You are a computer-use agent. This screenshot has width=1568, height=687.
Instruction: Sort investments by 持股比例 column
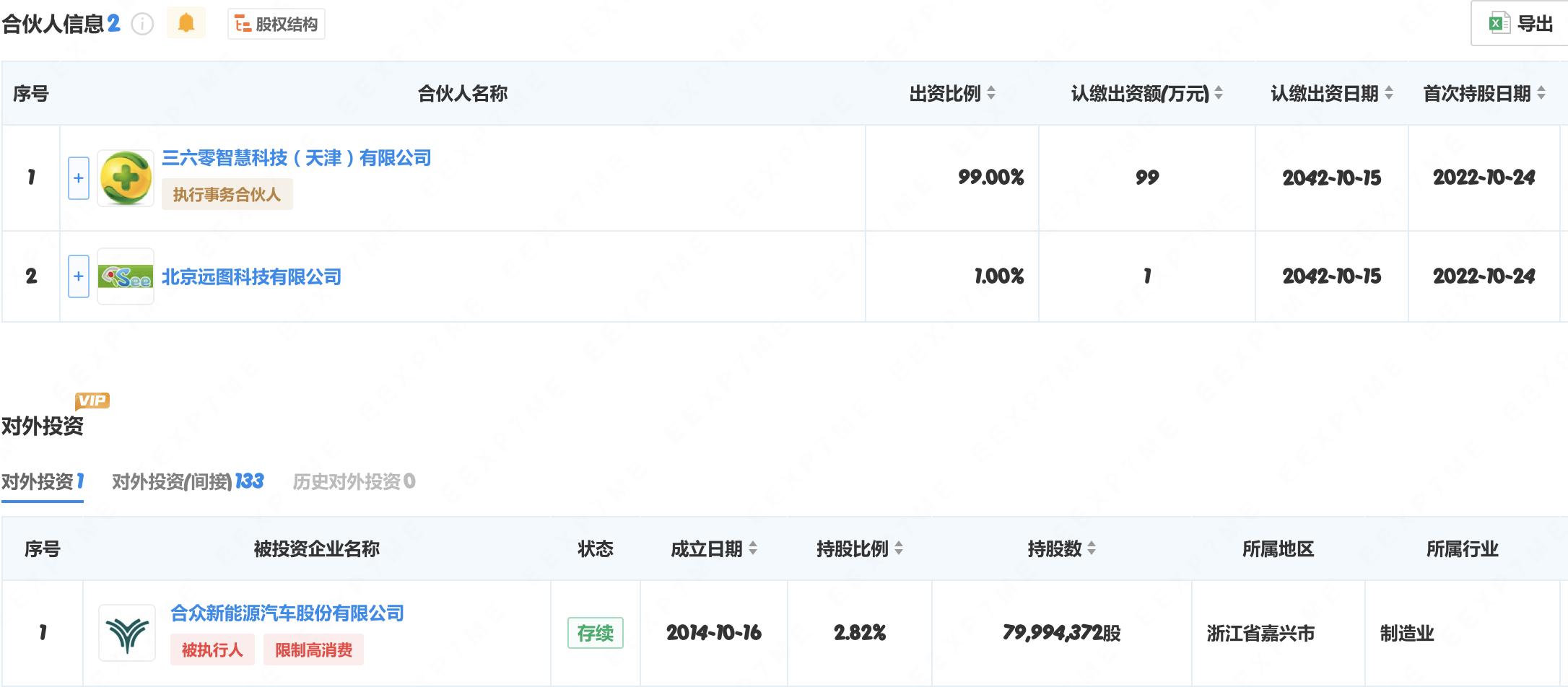pyautogui.click(x=899, y=549)
